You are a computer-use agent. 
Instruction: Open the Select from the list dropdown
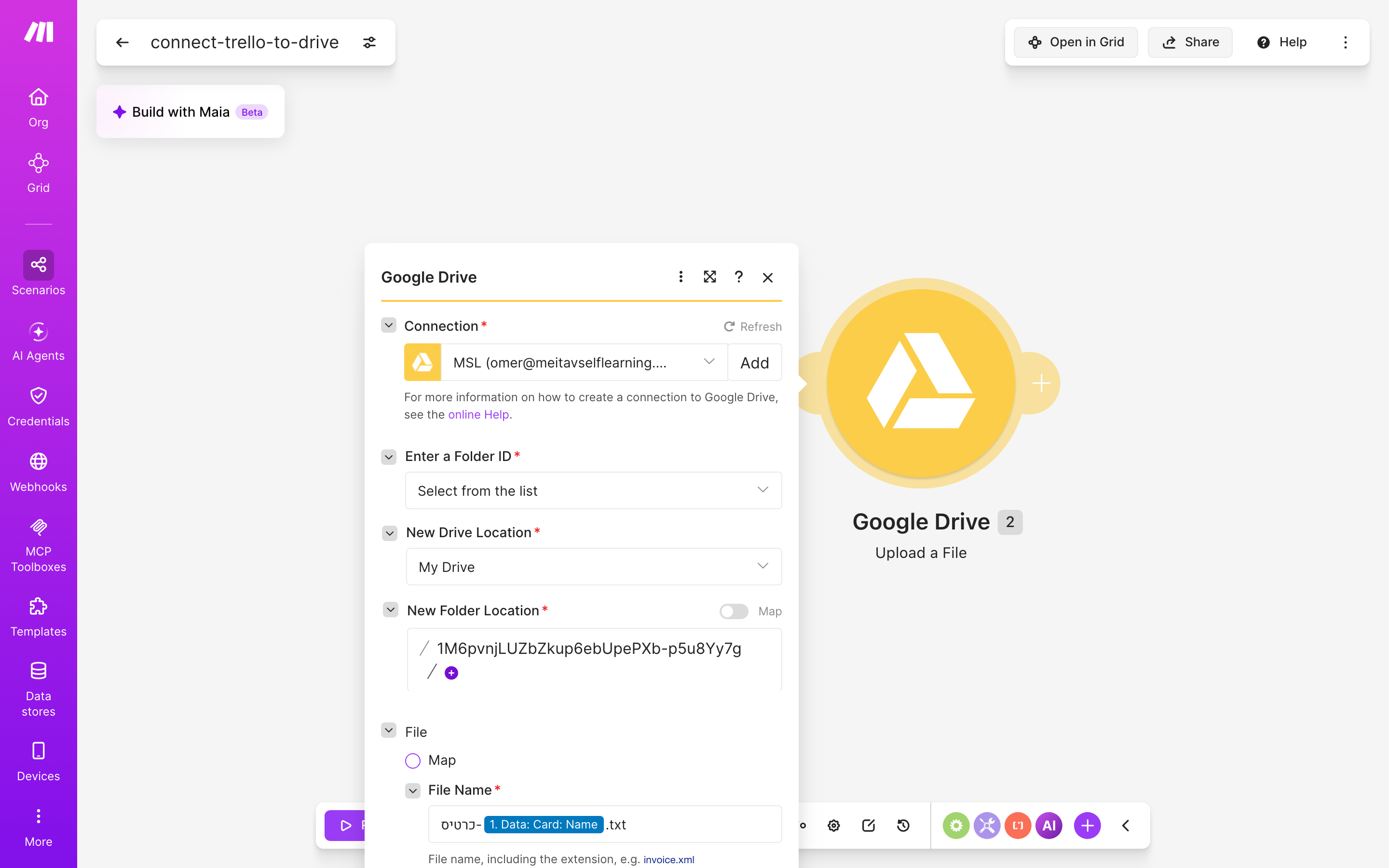pos(594,490)
